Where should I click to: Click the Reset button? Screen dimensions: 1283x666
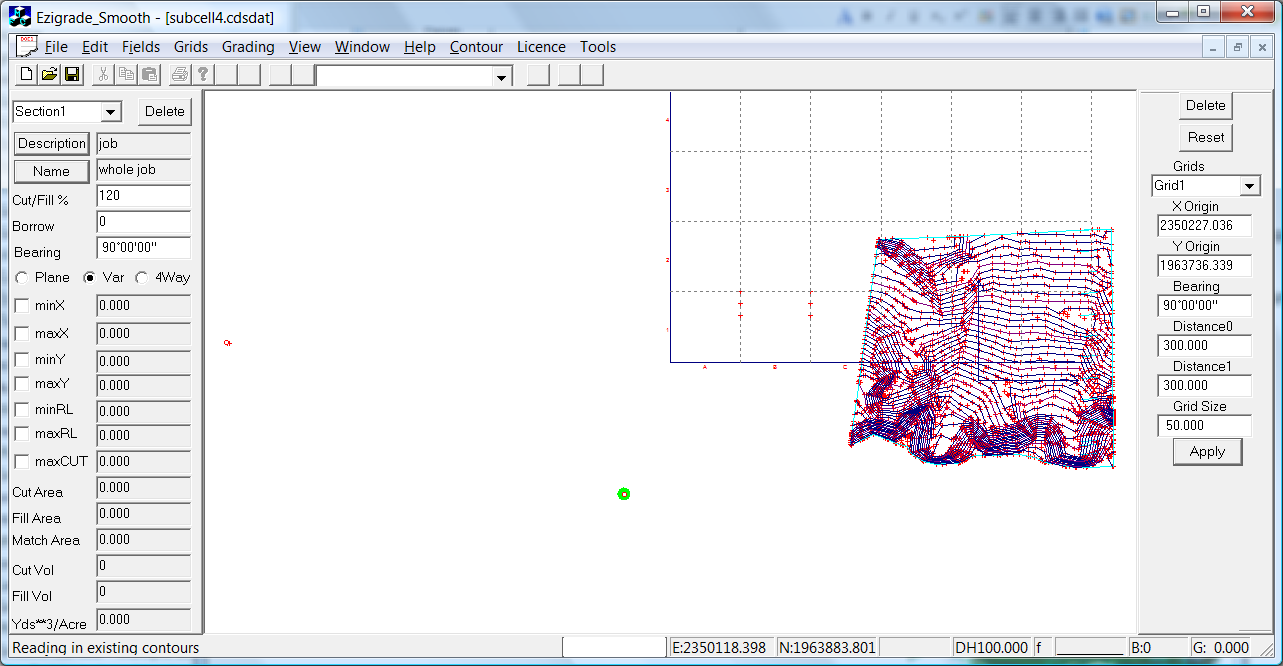point(1206,137)
